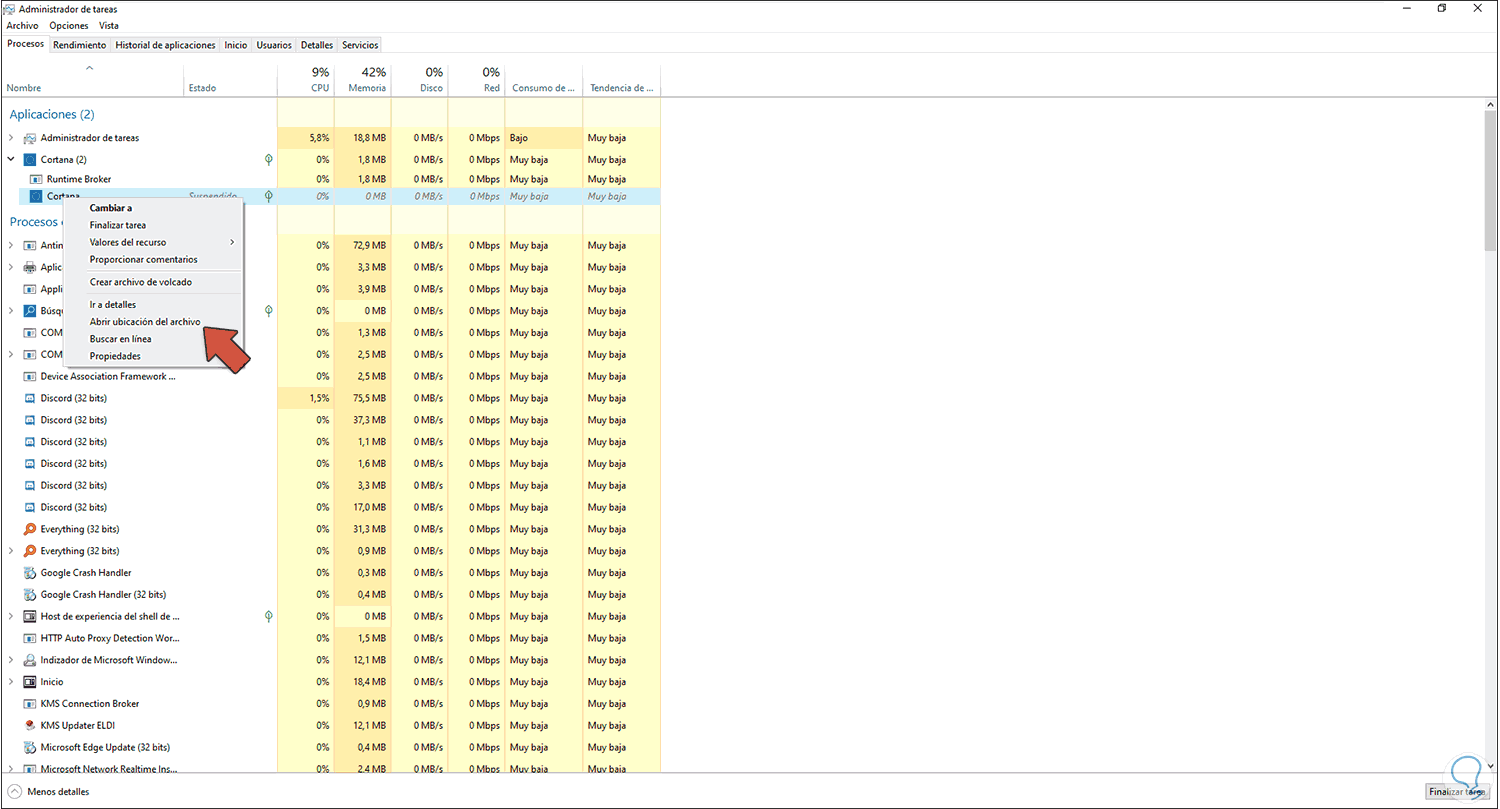Click the Microsoft Edge Update process icon

tap(29, 747)
